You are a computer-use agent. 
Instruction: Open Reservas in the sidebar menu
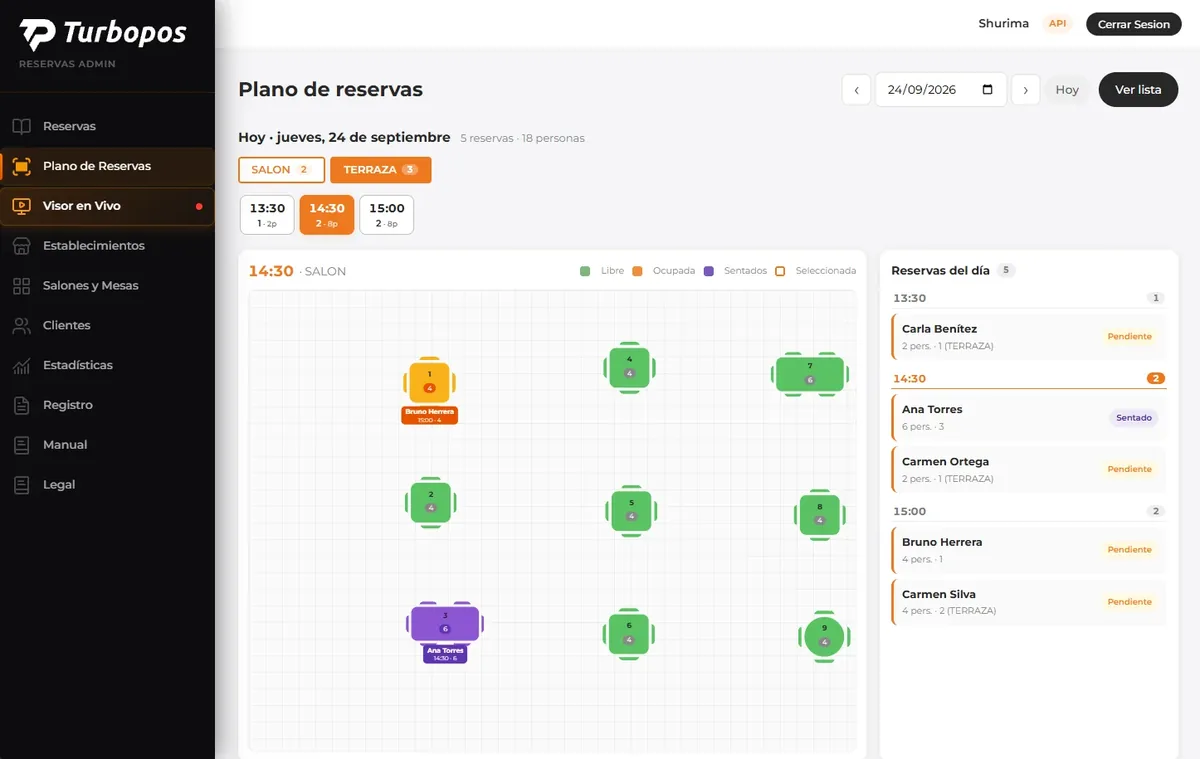tap(107, 126)
